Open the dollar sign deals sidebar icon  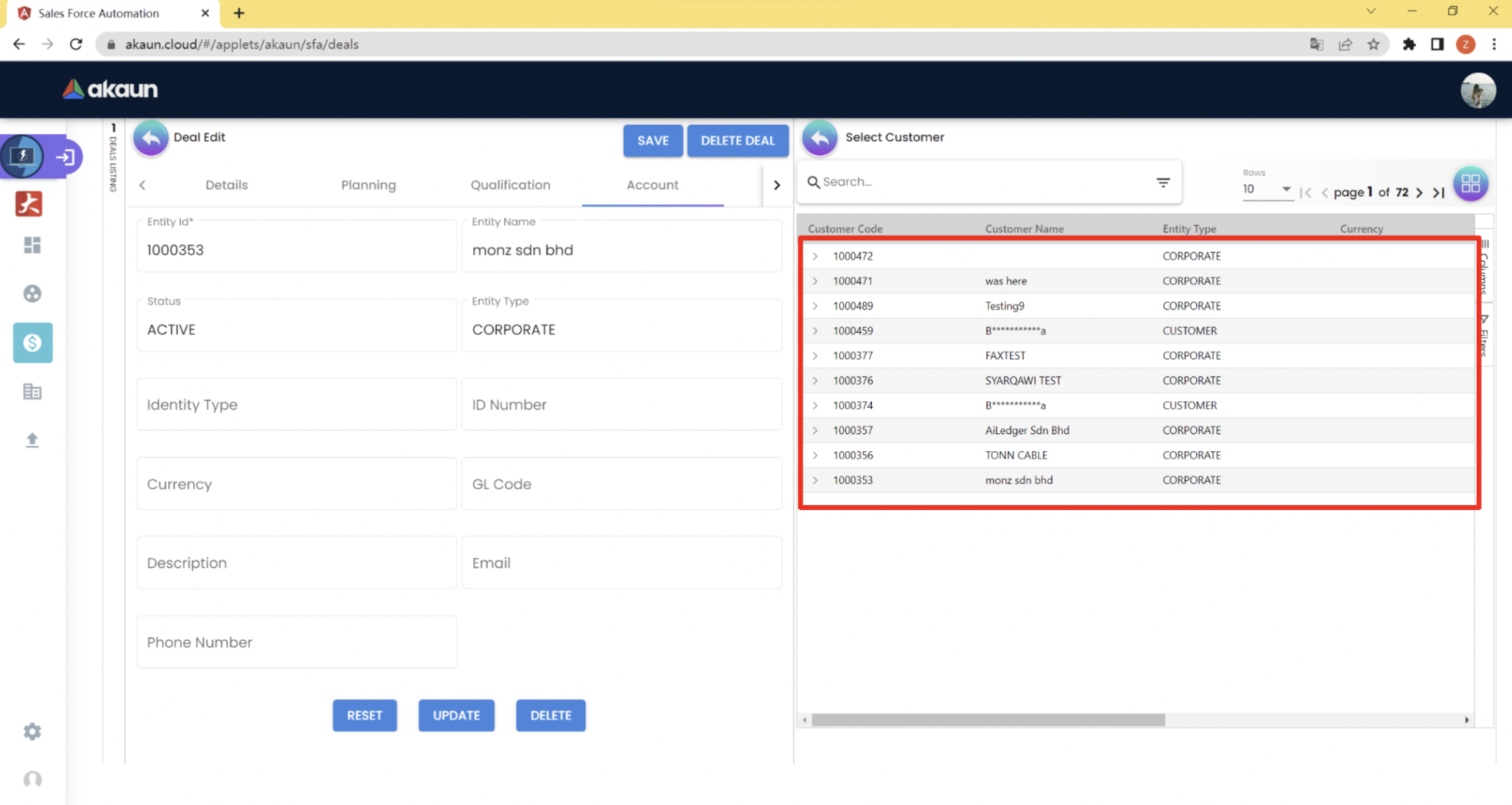[x=32, y=342]
